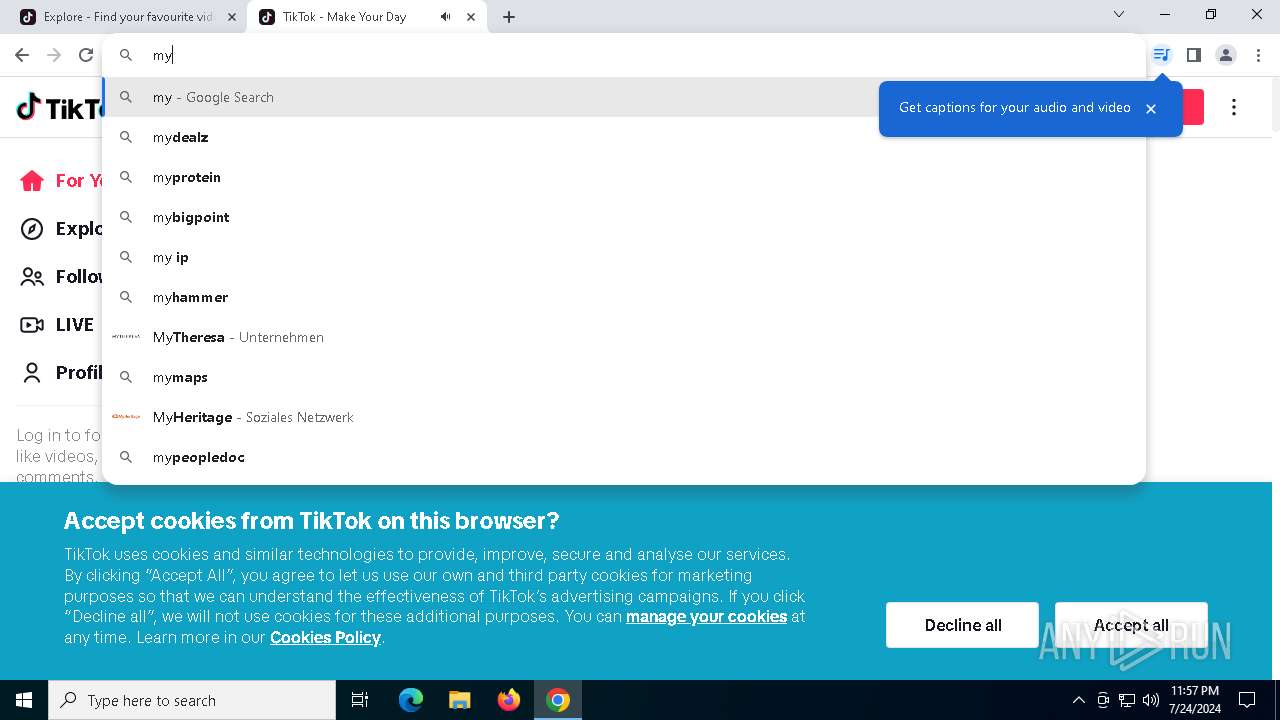Screen dimensions: 1280x720
Task: Close the Explore tab
Action: click(x=232, y=17)
